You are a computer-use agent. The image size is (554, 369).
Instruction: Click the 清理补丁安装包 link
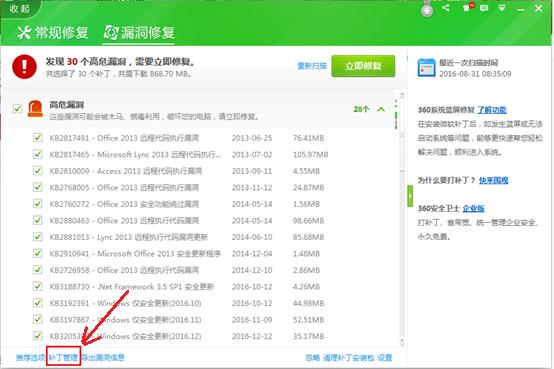coord(348,358)
